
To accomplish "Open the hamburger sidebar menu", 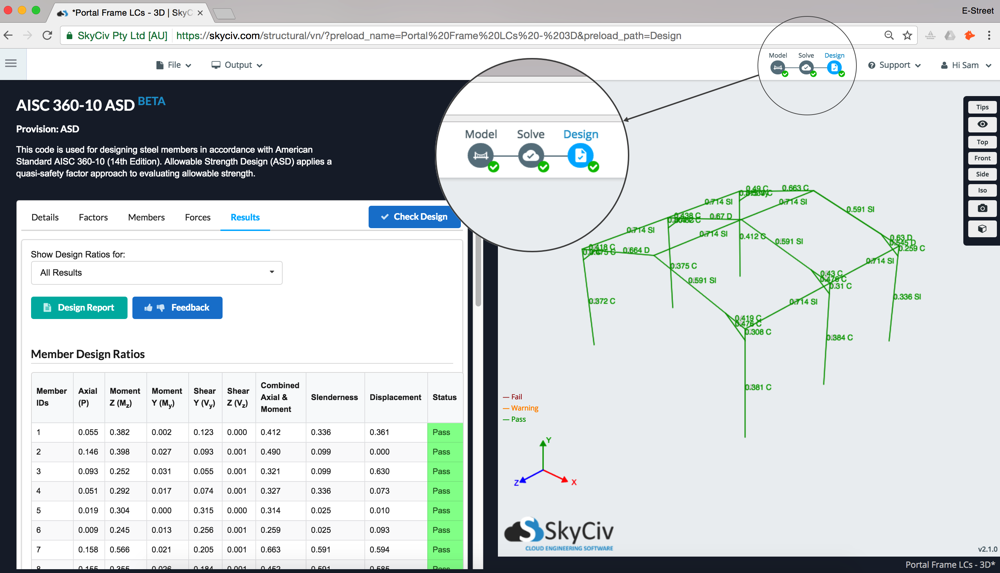I will click(x=11, y=63).
